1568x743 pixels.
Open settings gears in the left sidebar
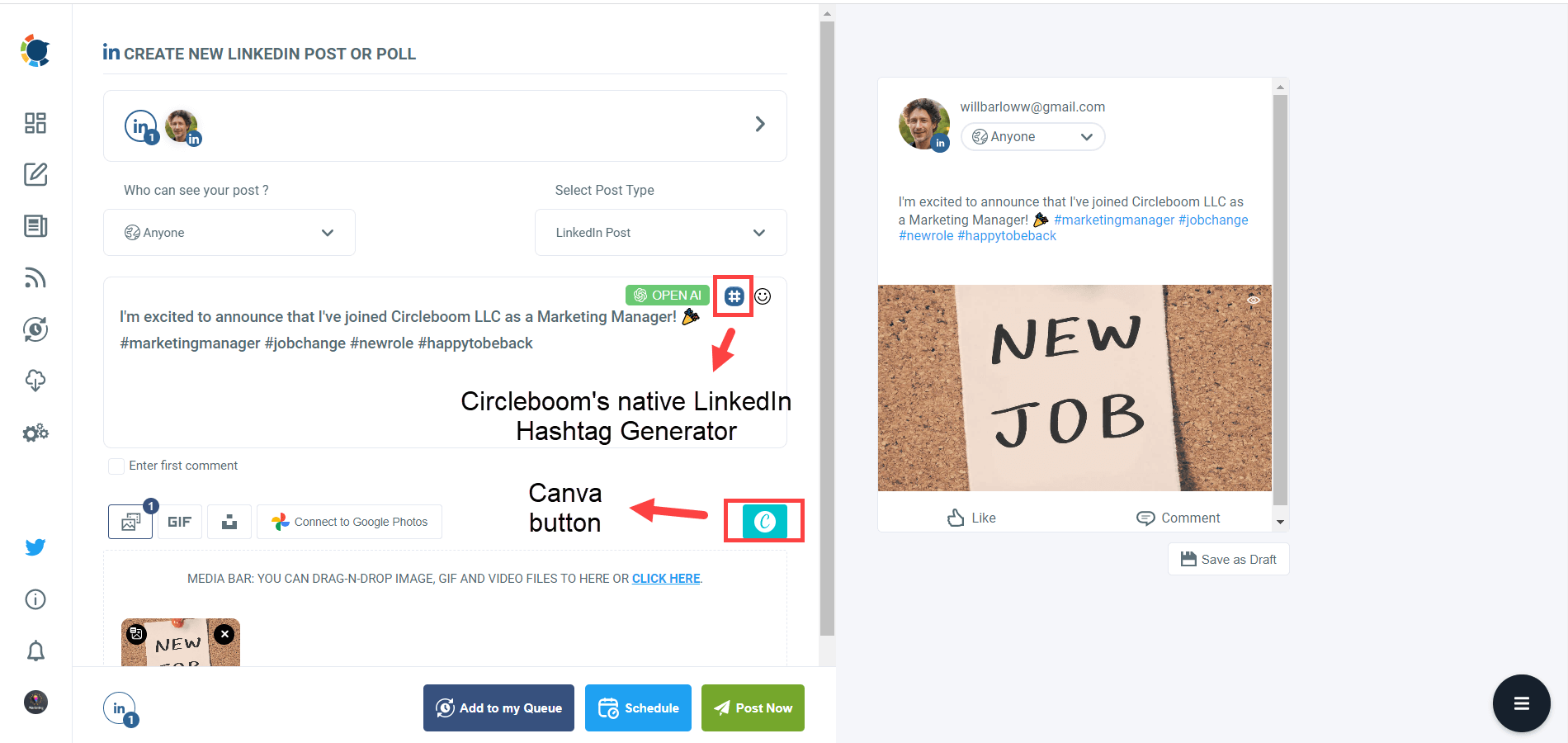pyautogui.click(x=35, y=432)
